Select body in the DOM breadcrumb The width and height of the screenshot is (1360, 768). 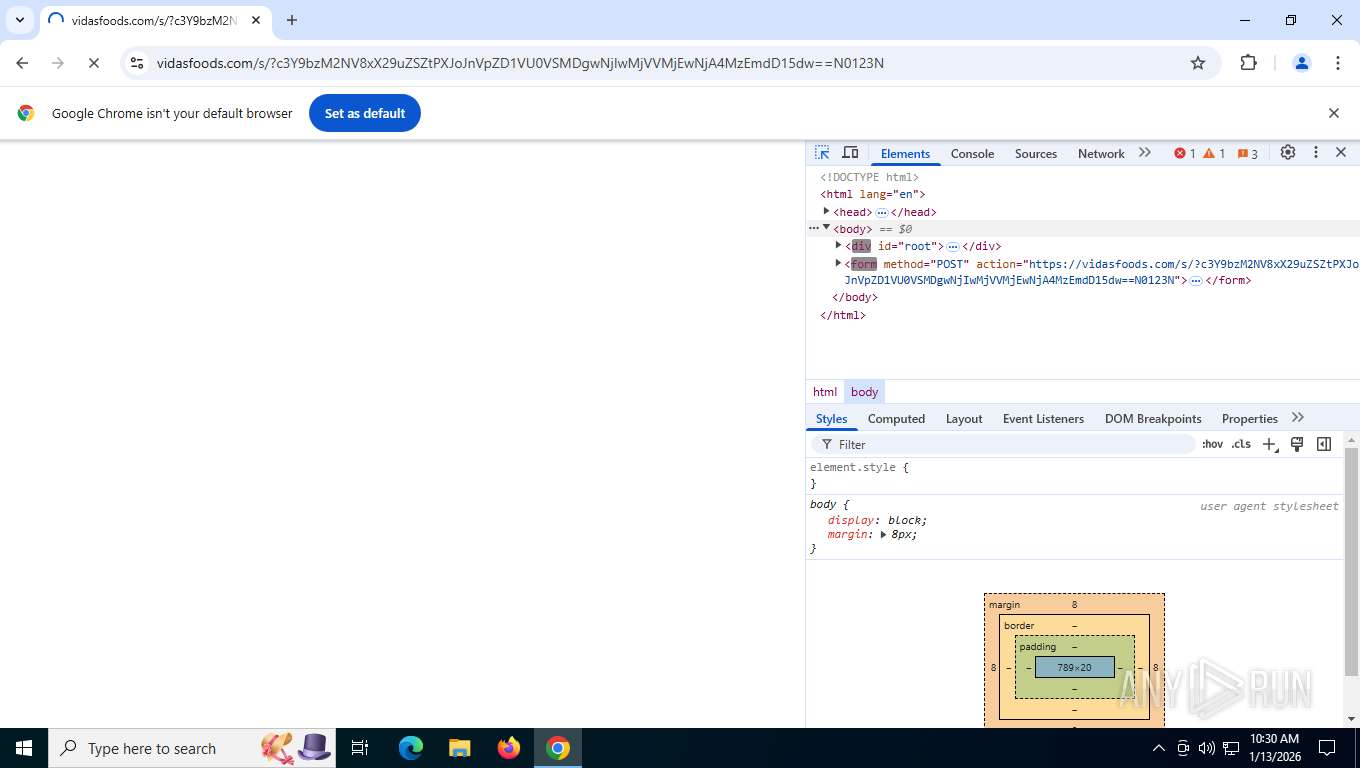(864, 392)
